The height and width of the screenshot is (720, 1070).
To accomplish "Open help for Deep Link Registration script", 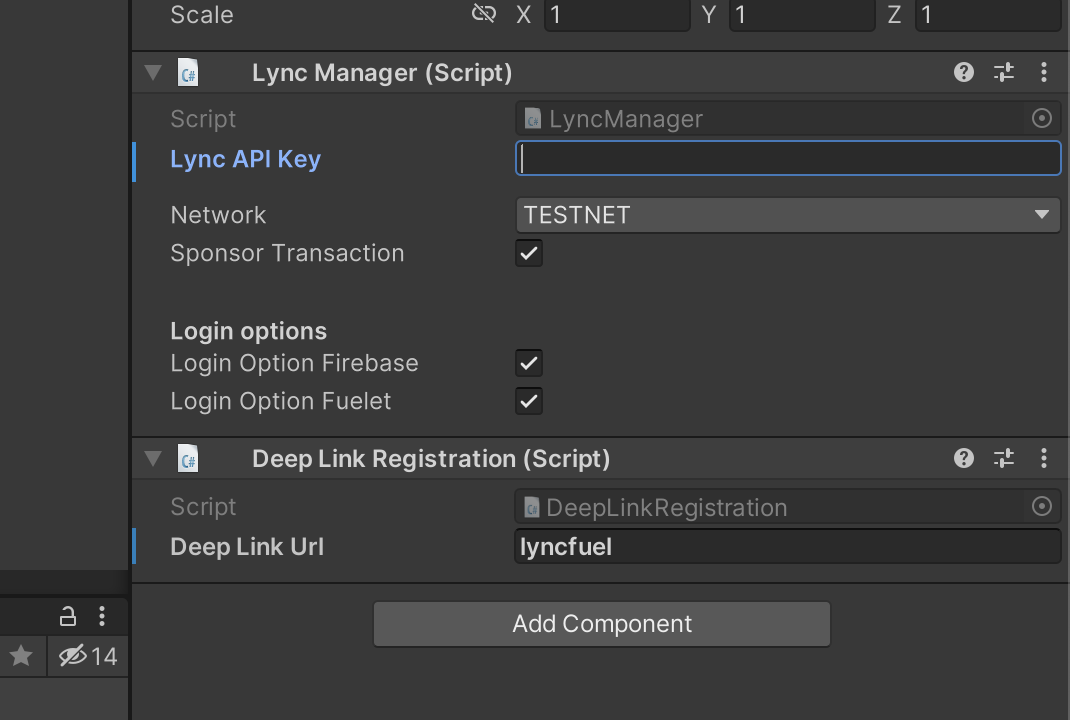I will pyautogui.click(x=964, y=458).
